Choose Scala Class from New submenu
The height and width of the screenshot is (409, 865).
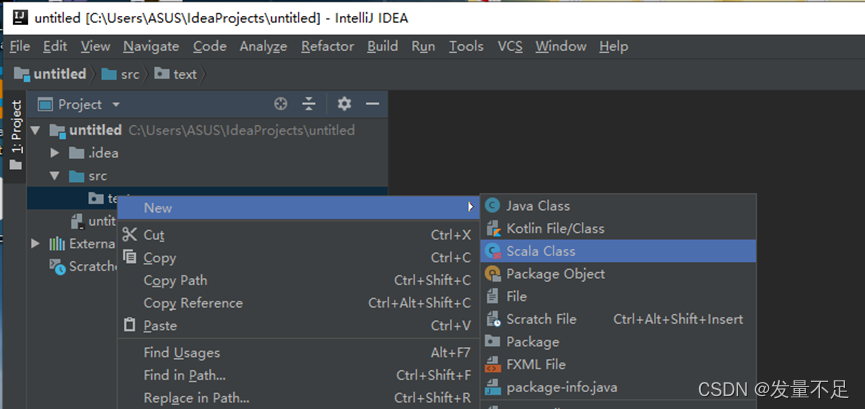click(x=618, y=251)
